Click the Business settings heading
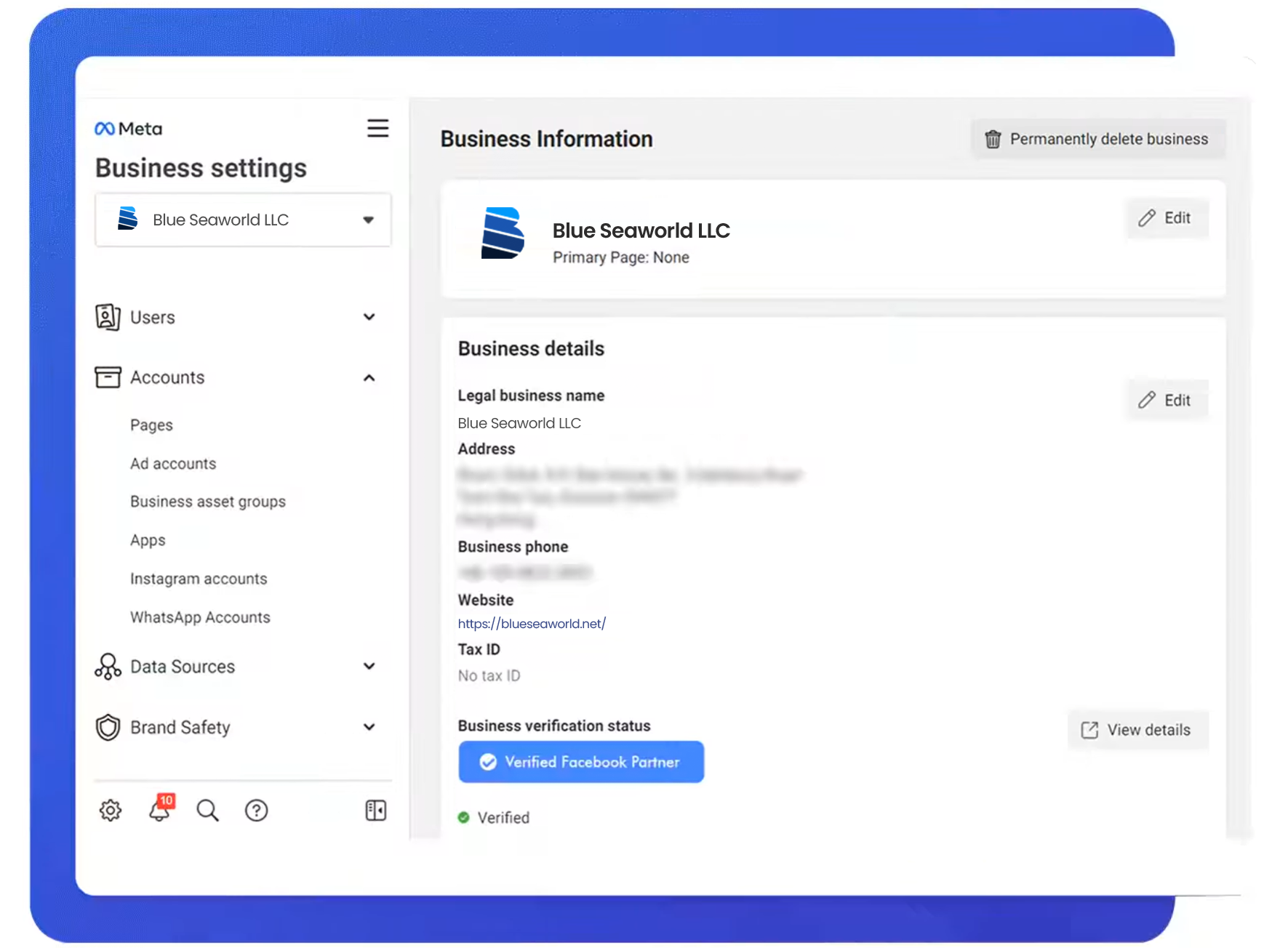1288x948 pixels. (x=201, y=168)
